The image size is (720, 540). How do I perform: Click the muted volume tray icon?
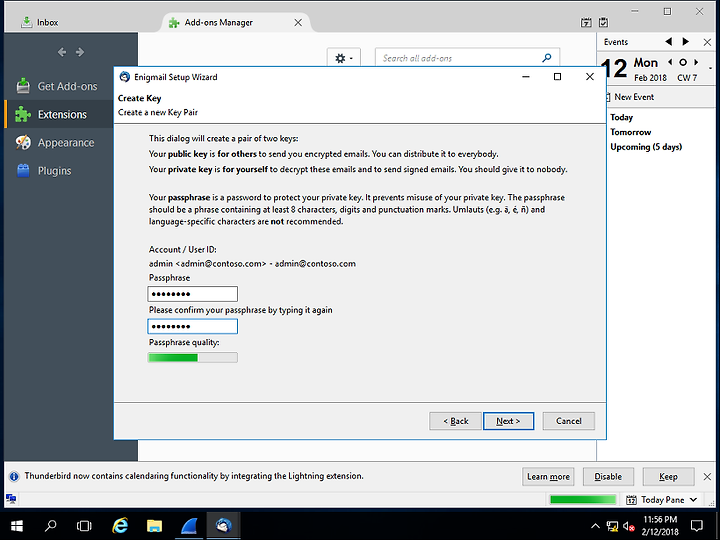(629, 526)
